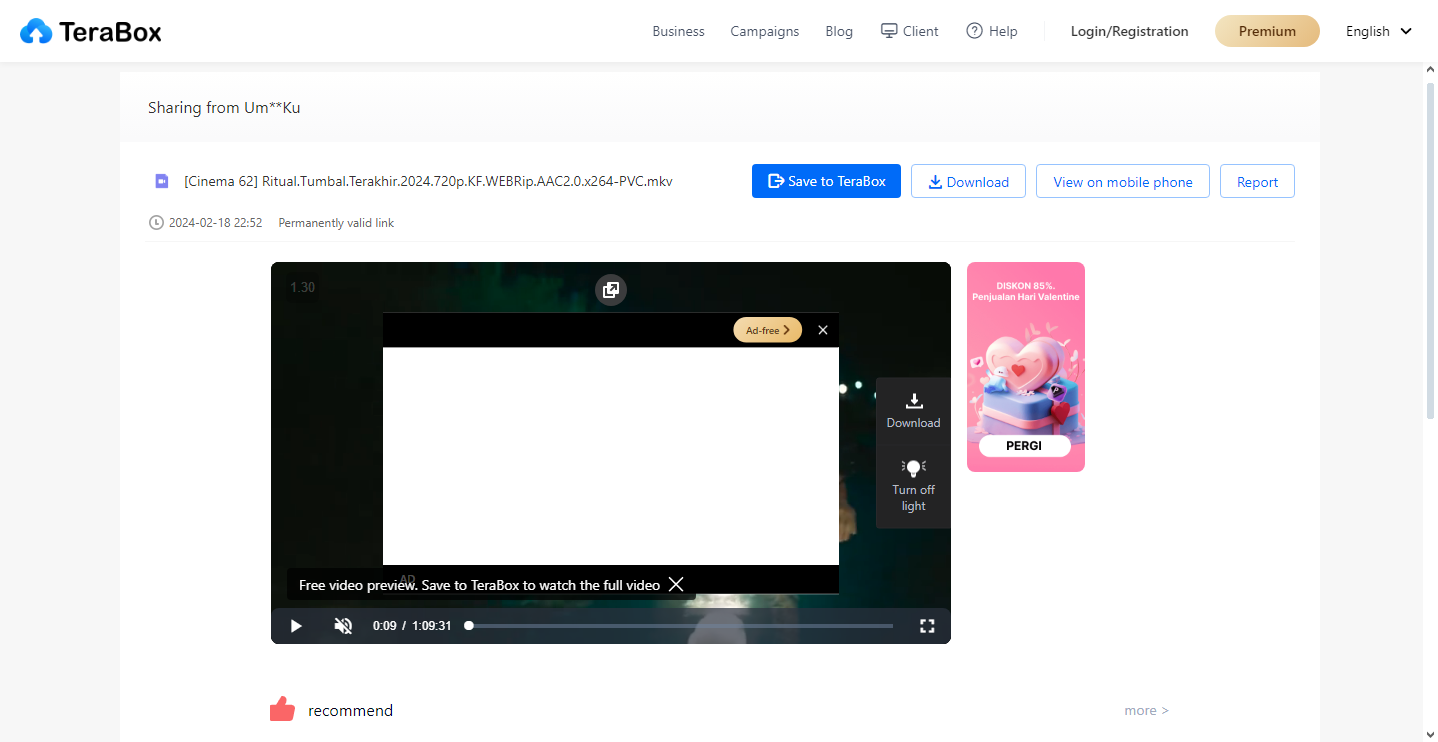This screenshot has width=1438, height=742.
Task: Open the Help menu item
Action: 992,31
